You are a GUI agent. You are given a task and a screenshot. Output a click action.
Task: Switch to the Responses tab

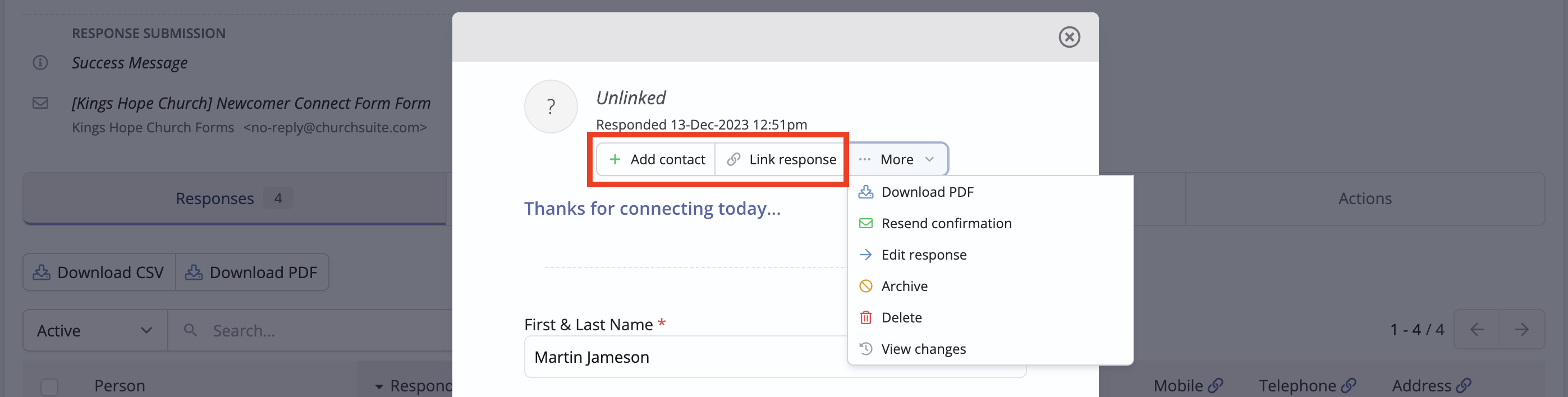pos(235,198)
